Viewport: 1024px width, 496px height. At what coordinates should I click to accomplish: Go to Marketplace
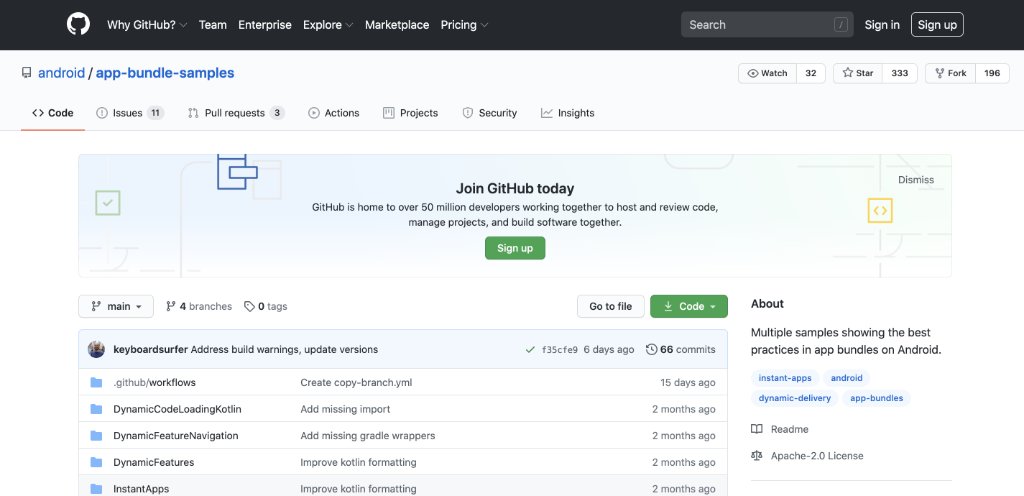pyautogui.click(x=397, y=25)
